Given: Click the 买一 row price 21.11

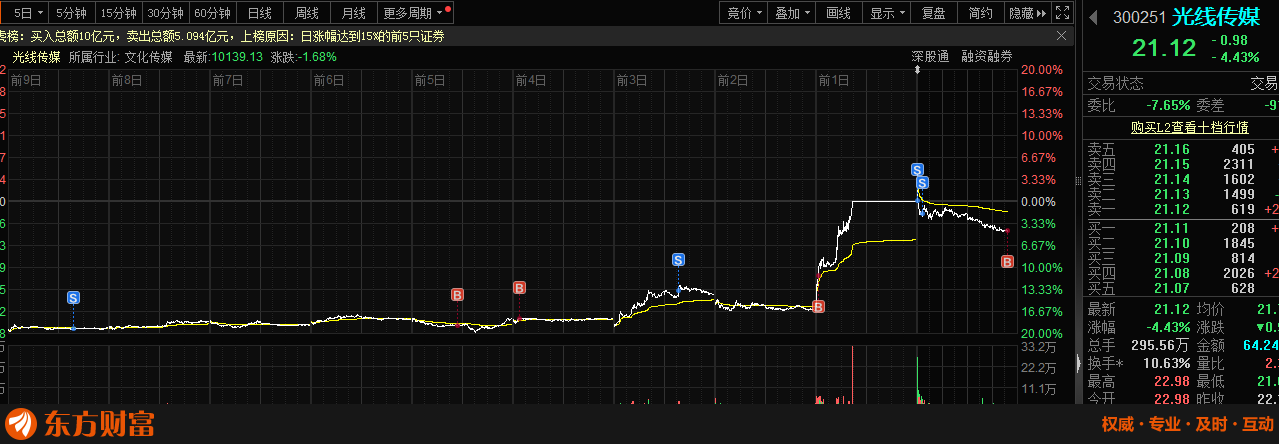Looking at the screenshot, I should 1172,228.
